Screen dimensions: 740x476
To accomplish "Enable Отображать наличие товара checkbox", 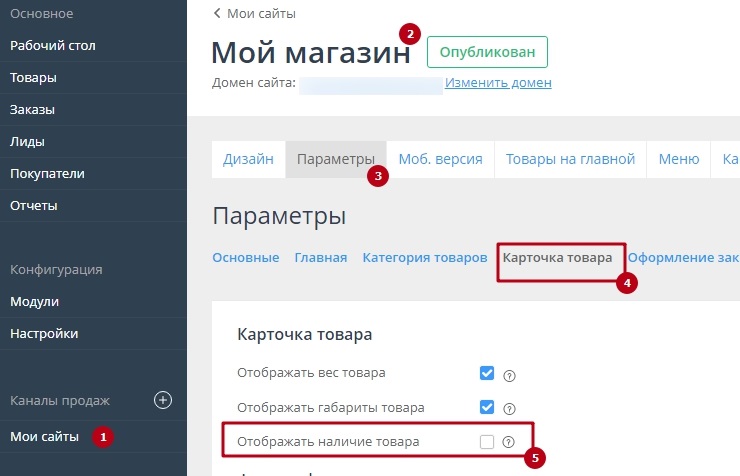I will click(x=487, y=442).
